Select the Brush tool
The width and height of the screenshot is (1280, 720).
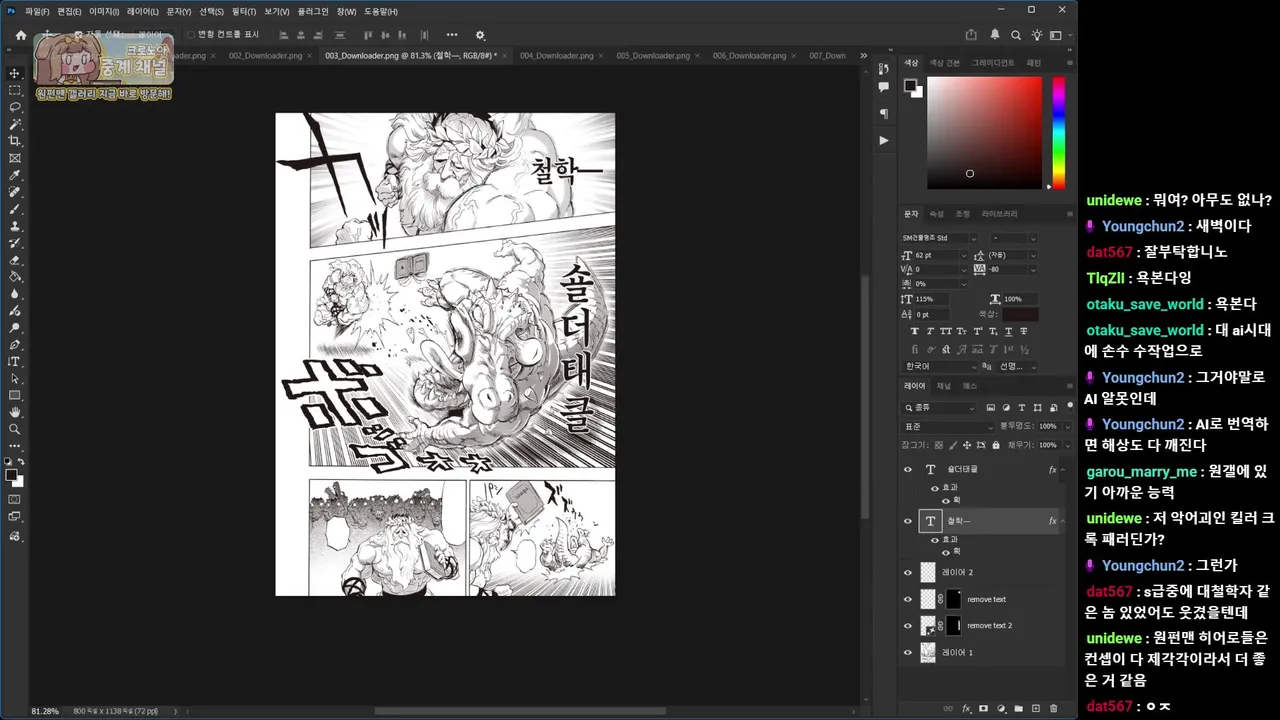coord(14,209)
